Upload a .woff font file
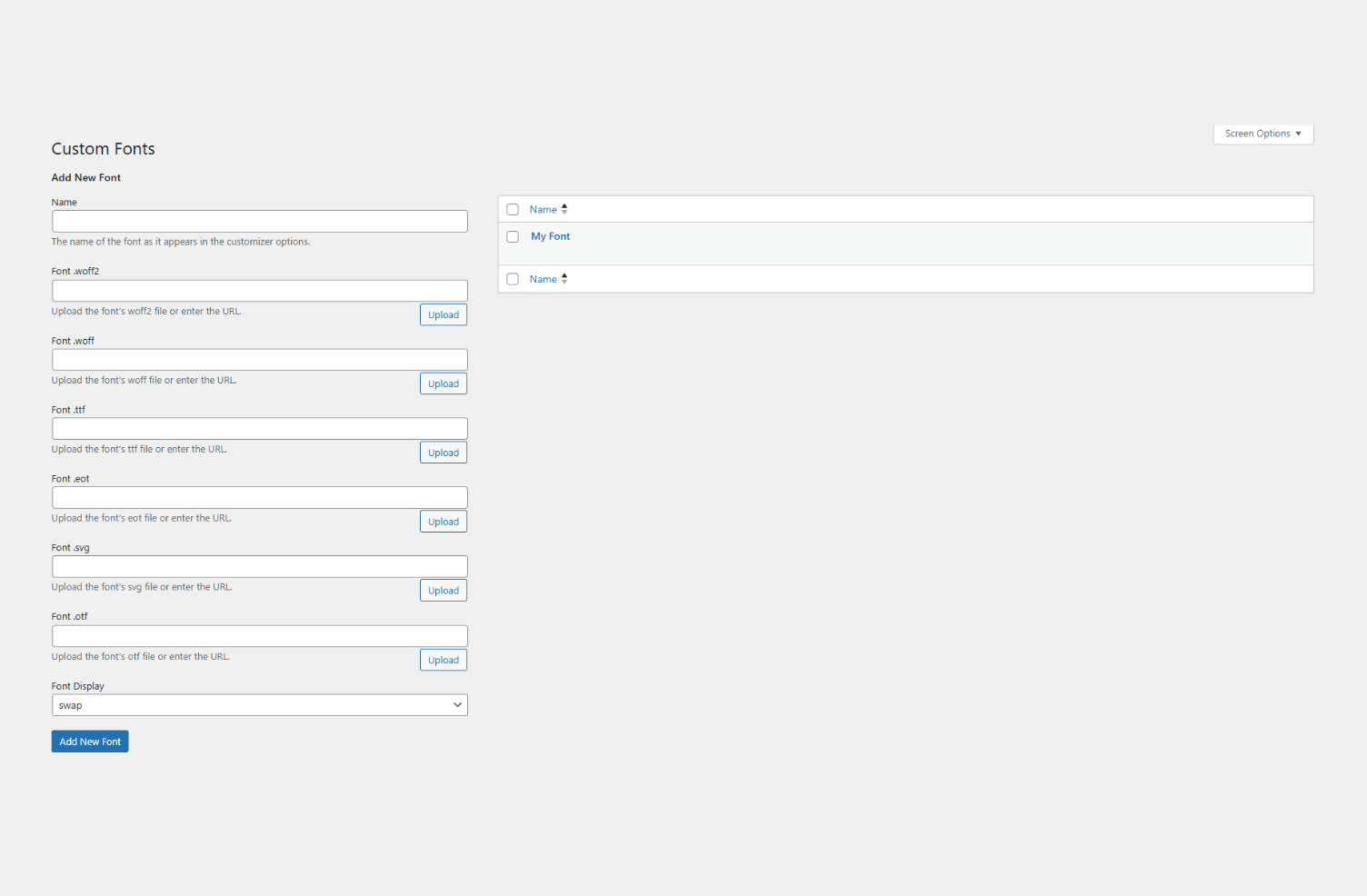1367x896 pixels. (444, 383)
